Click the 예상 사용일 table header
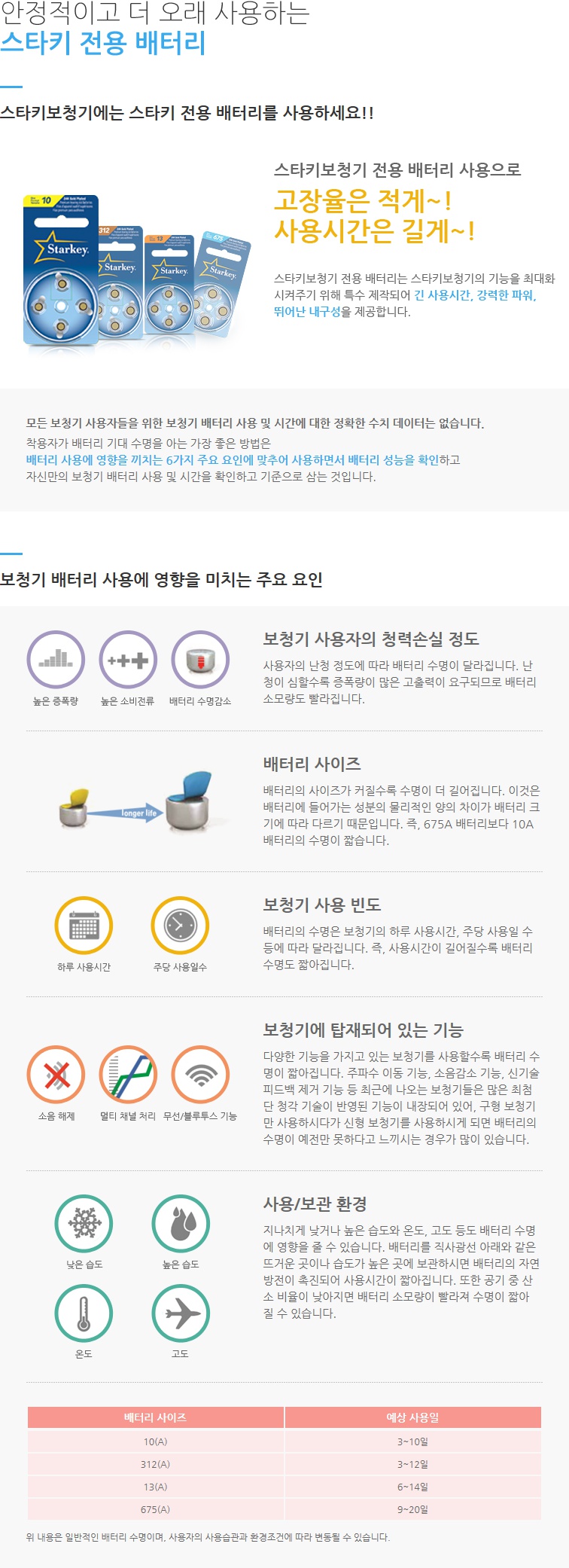 coord(412,1417)
